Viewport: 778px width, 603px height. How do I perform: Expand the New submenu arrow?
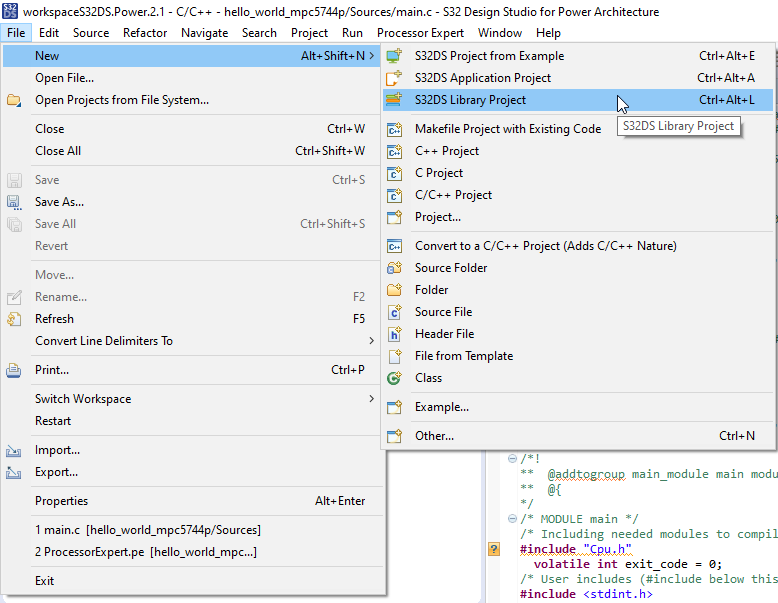click(372, 56)
